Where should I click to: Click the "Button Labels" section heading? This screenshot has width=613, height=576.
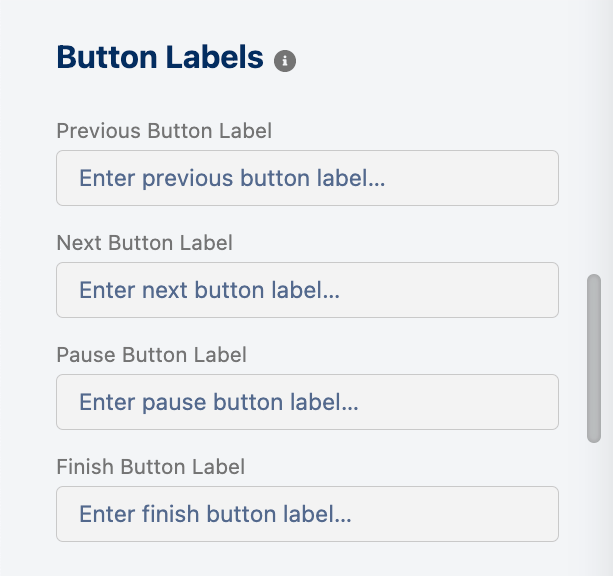[160, 58]
